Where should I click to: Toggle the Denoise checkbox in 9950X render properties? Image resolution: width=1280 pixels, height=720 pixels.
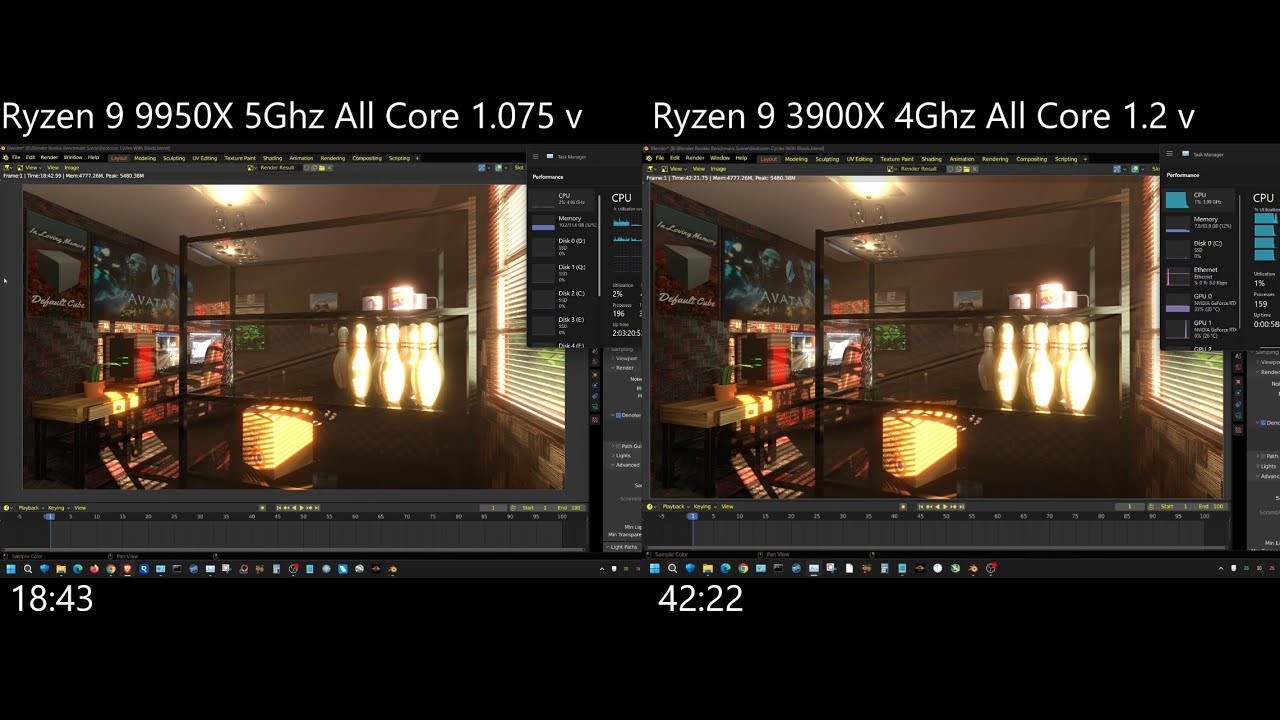point(618,415)
